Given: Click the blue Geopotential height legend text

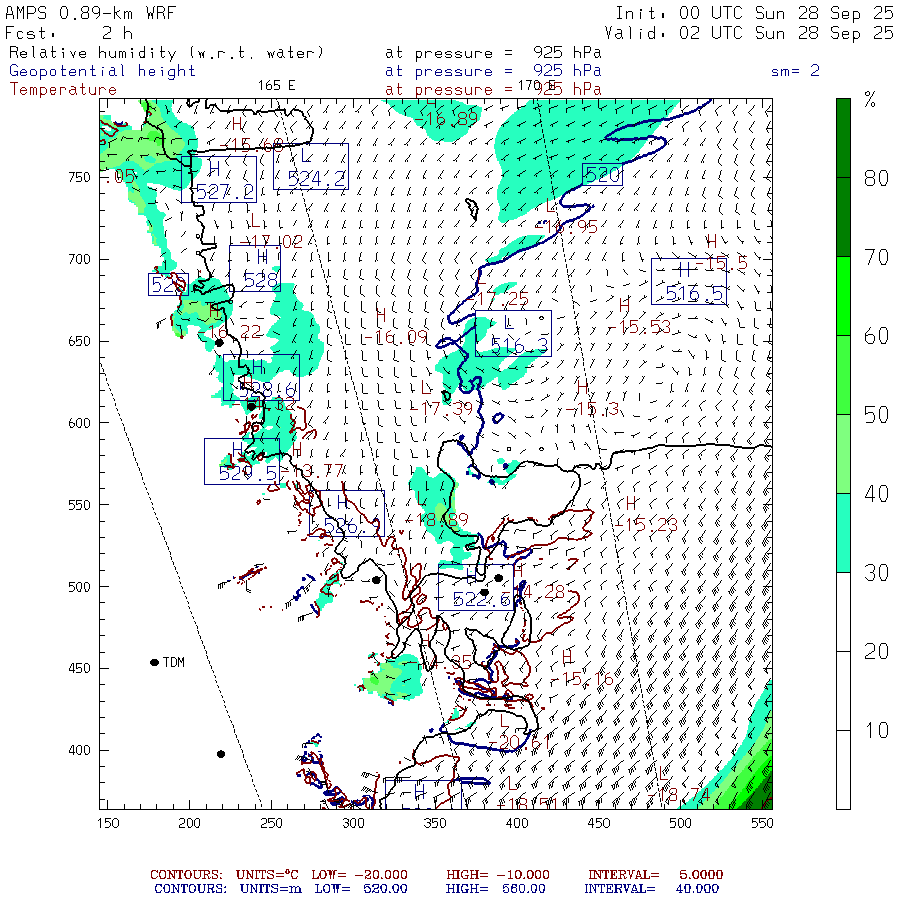Looking at the screenshot, I should (103, 71).
